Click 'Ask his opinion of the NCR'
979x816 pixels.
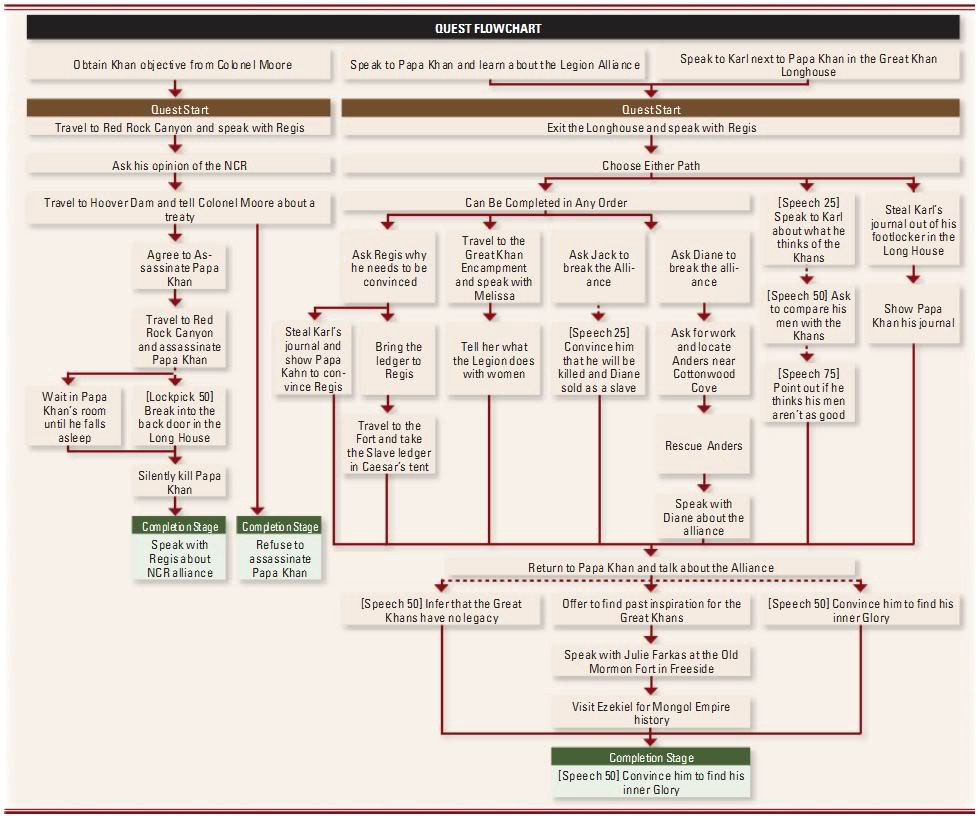tap(179, 165)
